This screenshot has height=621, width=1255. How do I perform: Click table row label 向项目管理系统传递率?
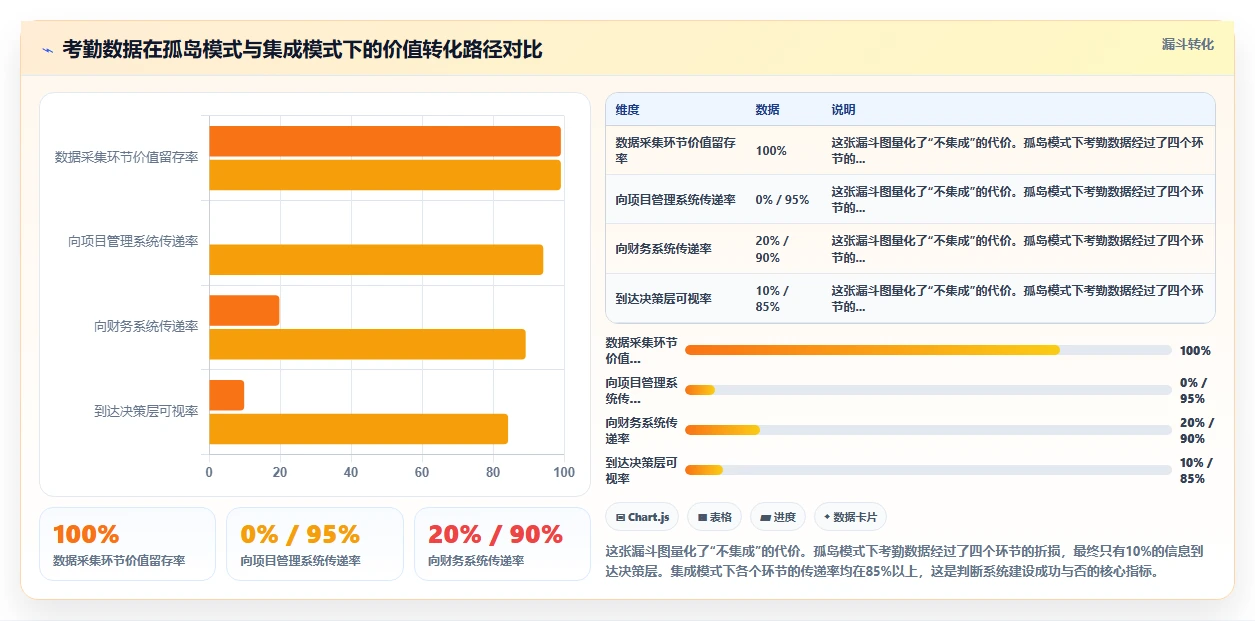[x=676, y=200]
